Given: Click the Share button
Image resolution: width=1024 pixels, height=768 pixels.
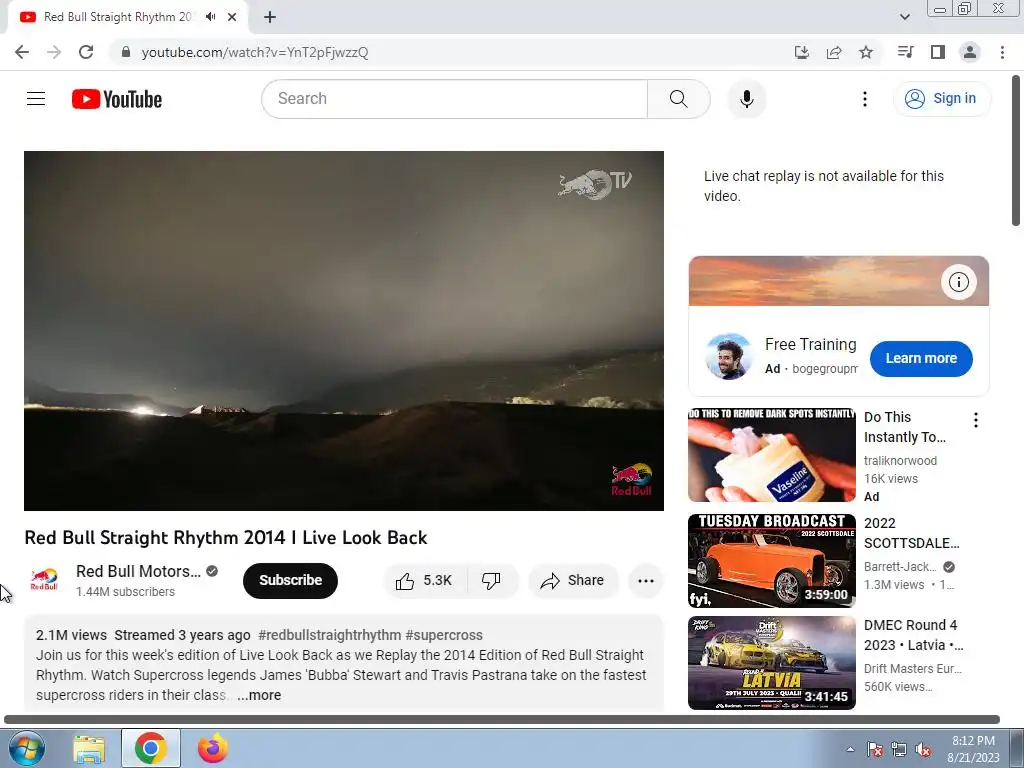Looking at the screenshot, I should 573,581.
